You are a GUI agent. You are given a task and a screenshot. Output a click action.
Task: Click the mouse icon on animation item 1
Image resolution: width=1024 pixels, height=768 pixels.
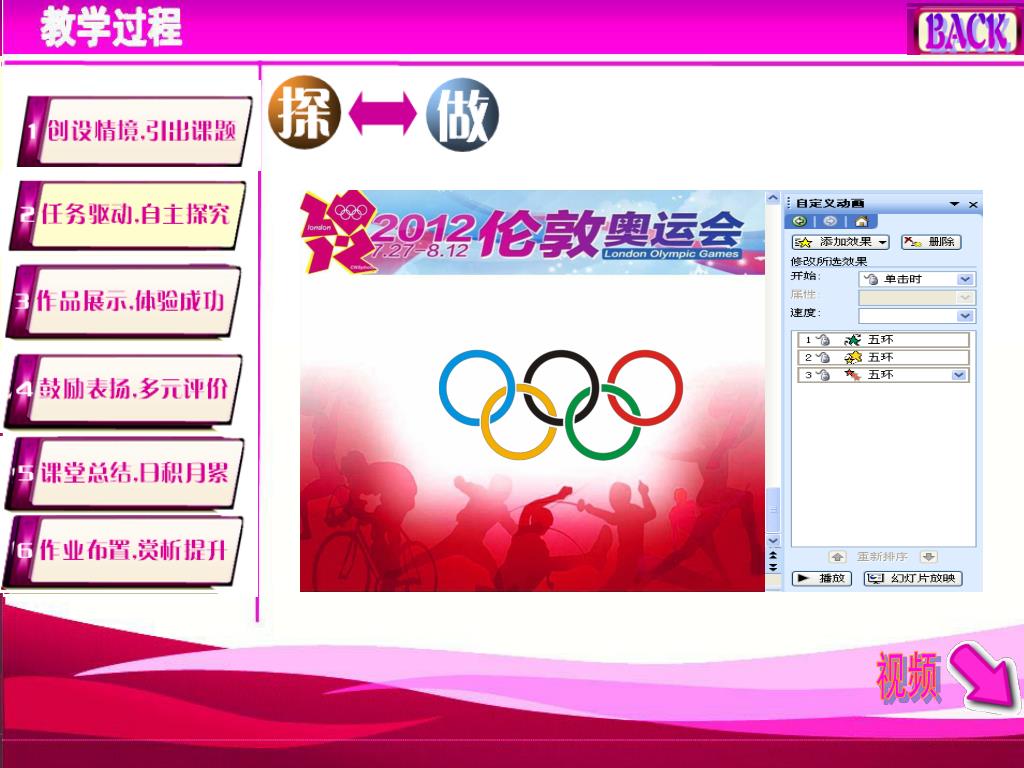(x=823, y=340)
